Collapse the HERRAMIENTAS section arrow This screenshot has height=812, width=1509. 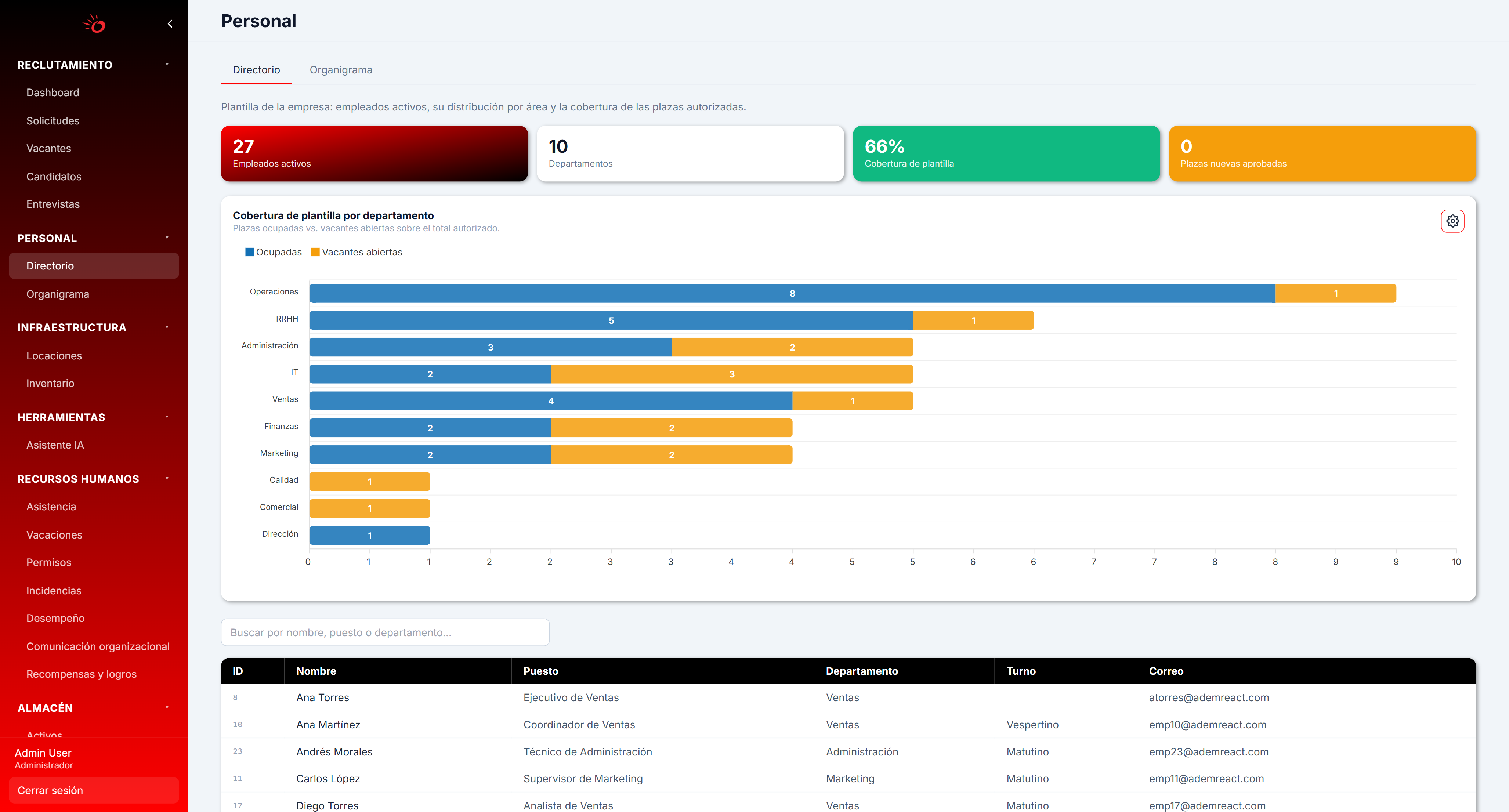point(167,417)
